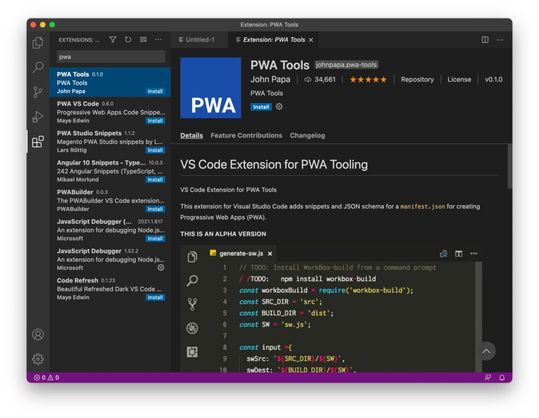The height and width of the screenshot is (418, 539).
Task: Click the large PWA extension logo
Action: [211, 88]
